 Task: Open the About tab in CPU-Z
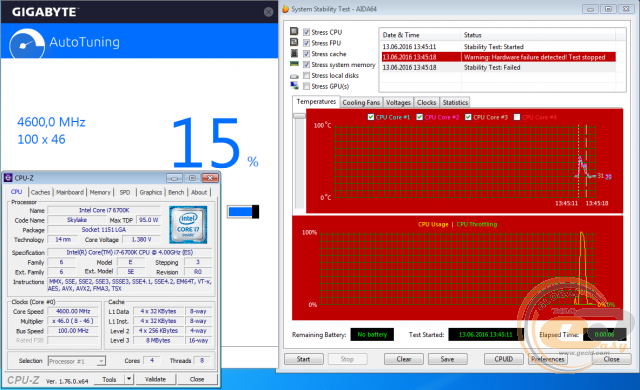pos(199,192)
